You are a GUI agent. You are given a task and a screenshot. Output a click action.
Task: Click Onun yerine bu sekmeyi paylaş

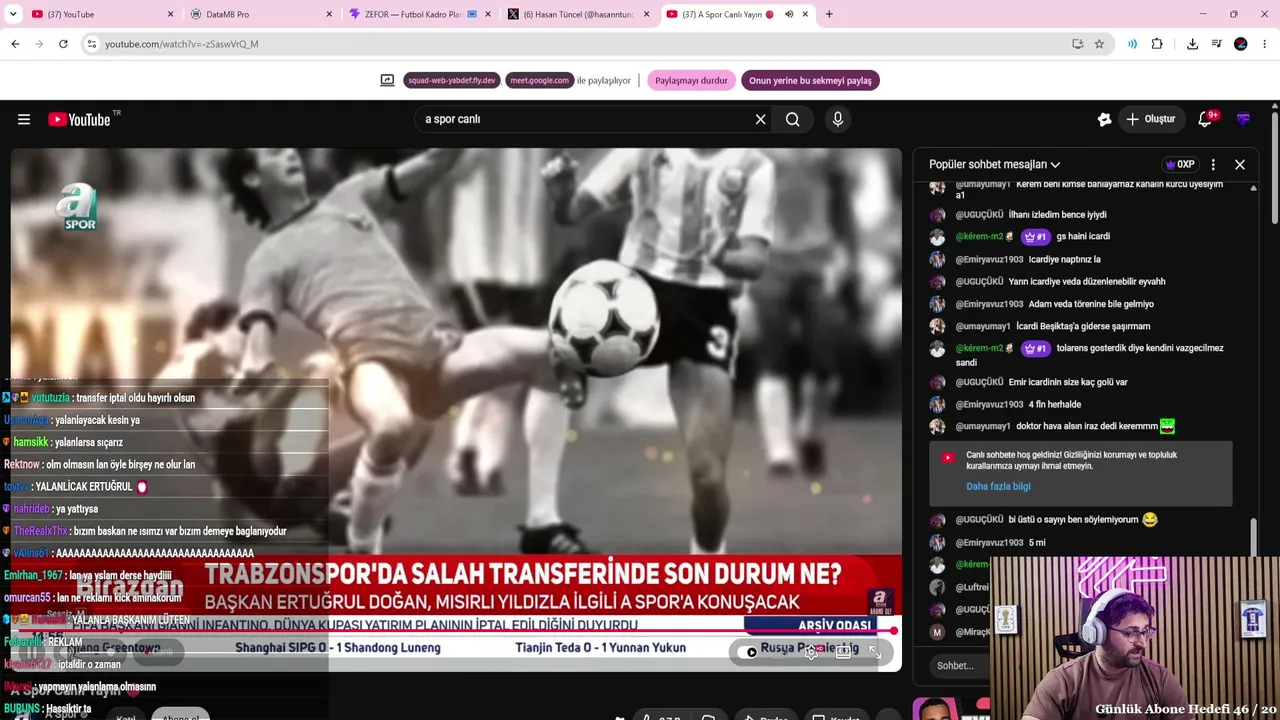coord(810,80)
